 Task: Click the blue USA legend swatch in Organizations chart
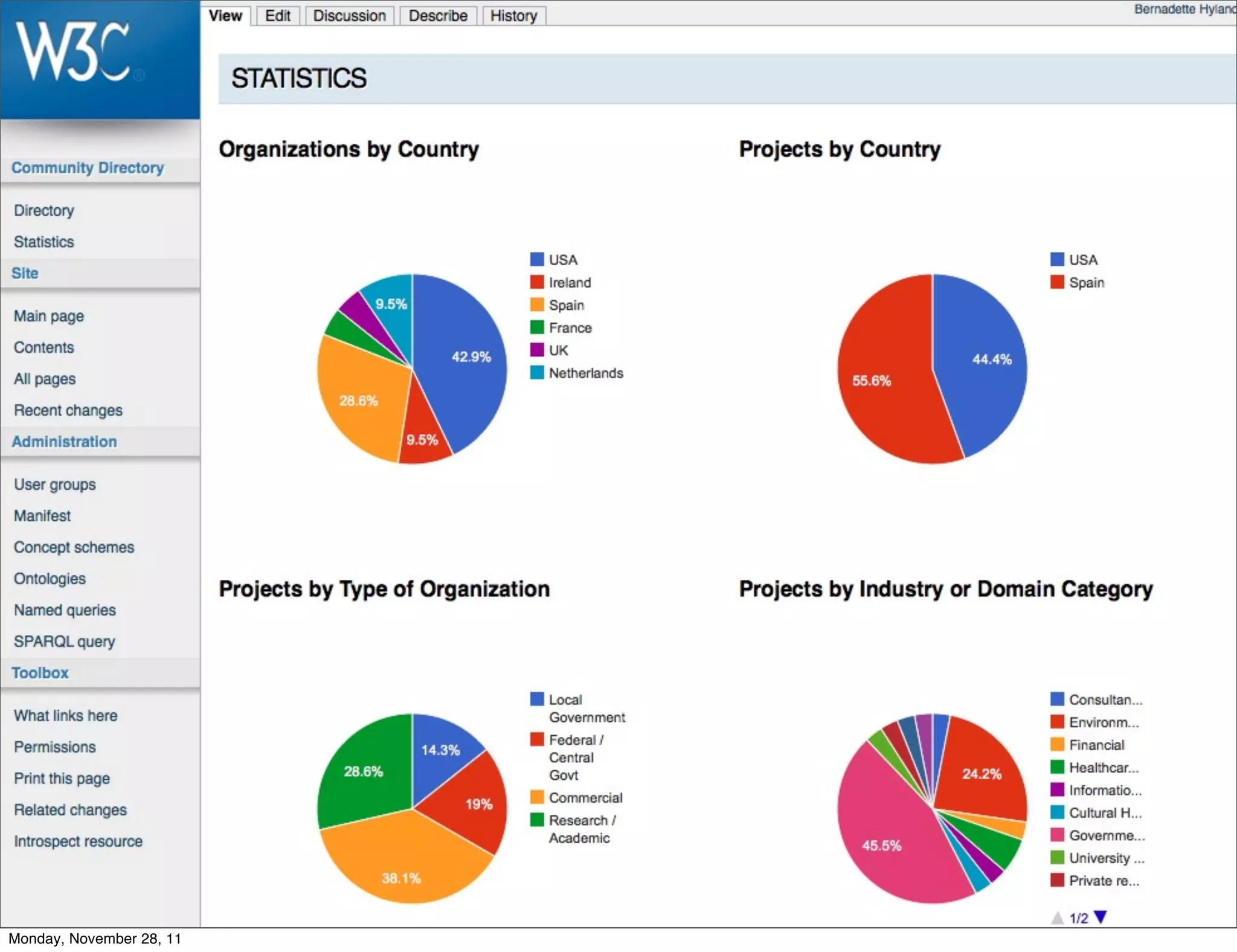pos(536,260)
